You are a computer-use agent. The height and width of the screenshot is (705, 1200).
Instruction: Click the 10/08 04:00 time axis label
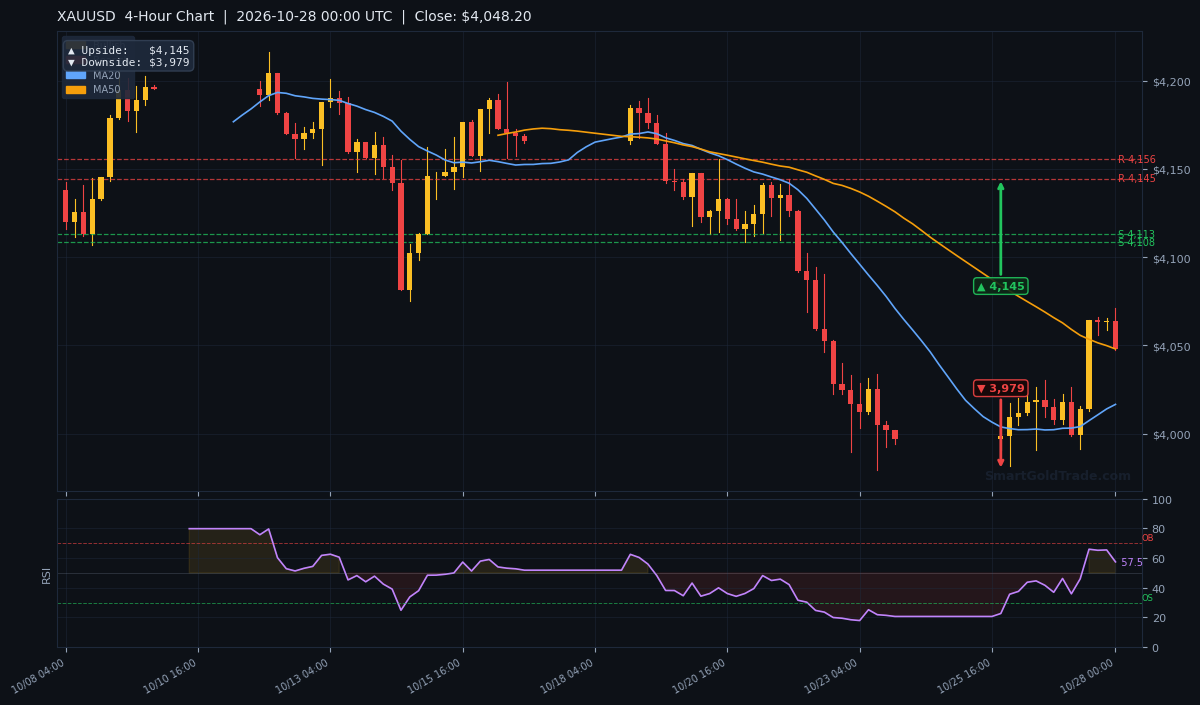pos(39,676)
